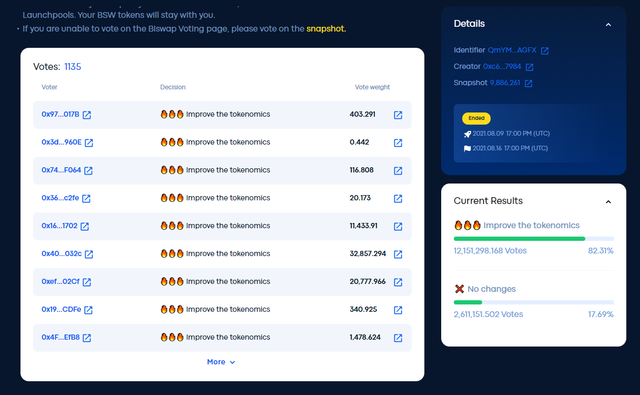Image resolution: width=640 pixels, height=395 pixels.
Task: Open external link icon beside voter 0x40...032c
Action: (x=89, y=254)
